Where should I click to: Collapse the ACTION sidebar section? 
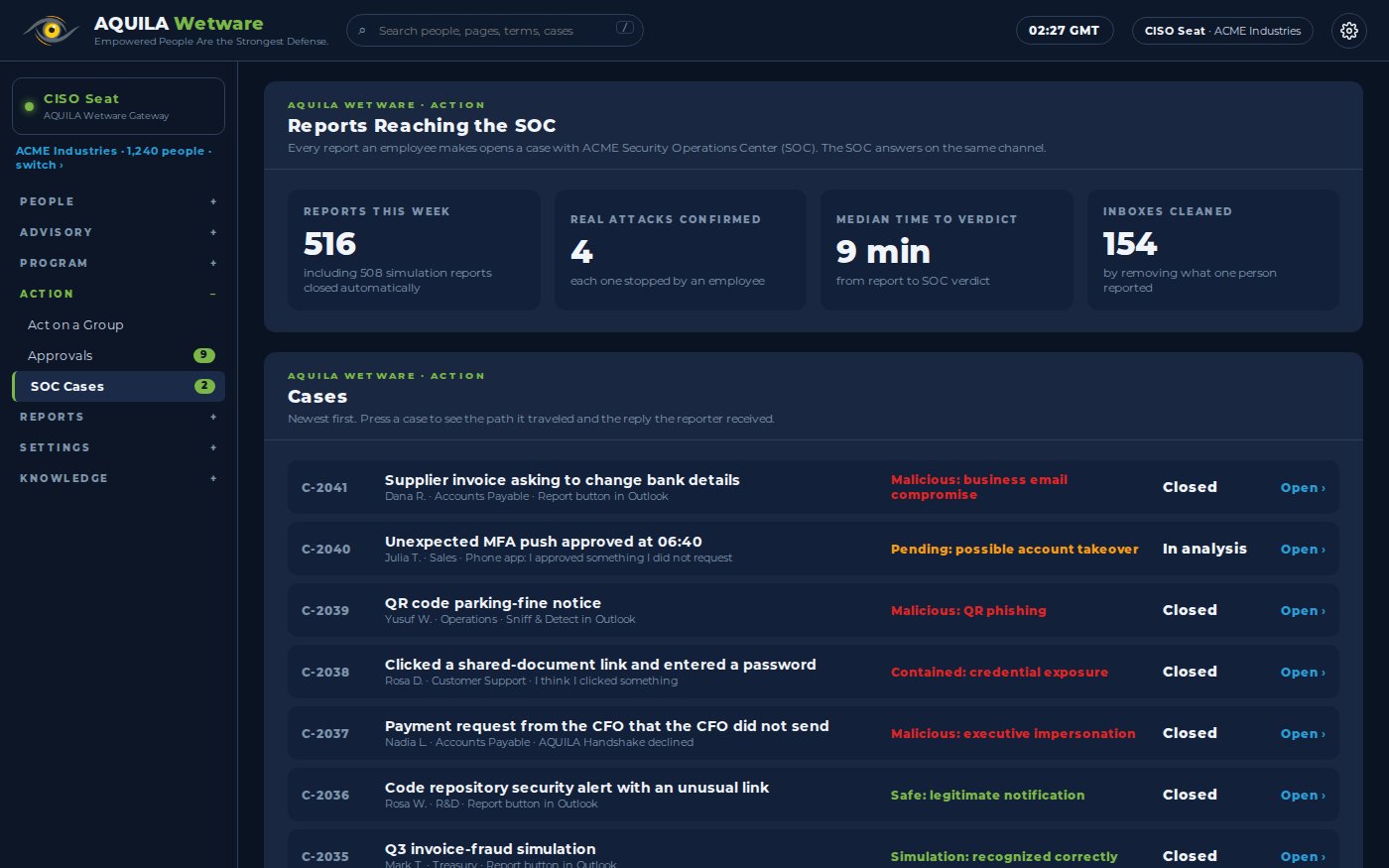coord(119,294)
